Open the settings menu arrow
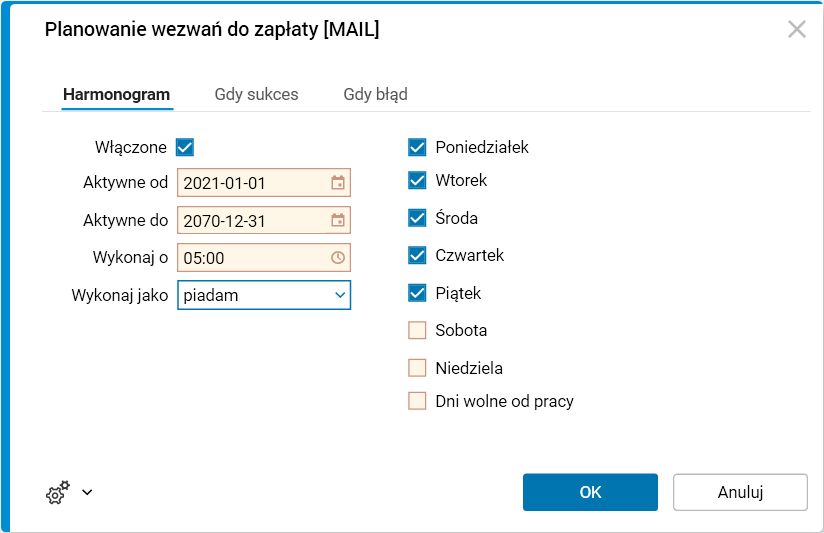 click(87, 492)
